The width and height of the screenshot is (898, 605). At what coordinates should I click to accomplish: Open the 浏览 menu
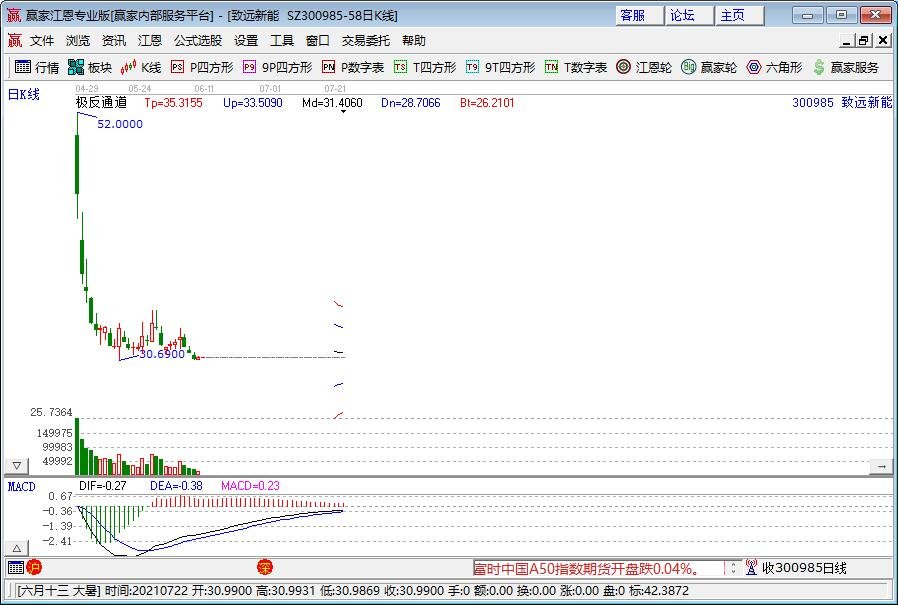[x=78, y=41]
